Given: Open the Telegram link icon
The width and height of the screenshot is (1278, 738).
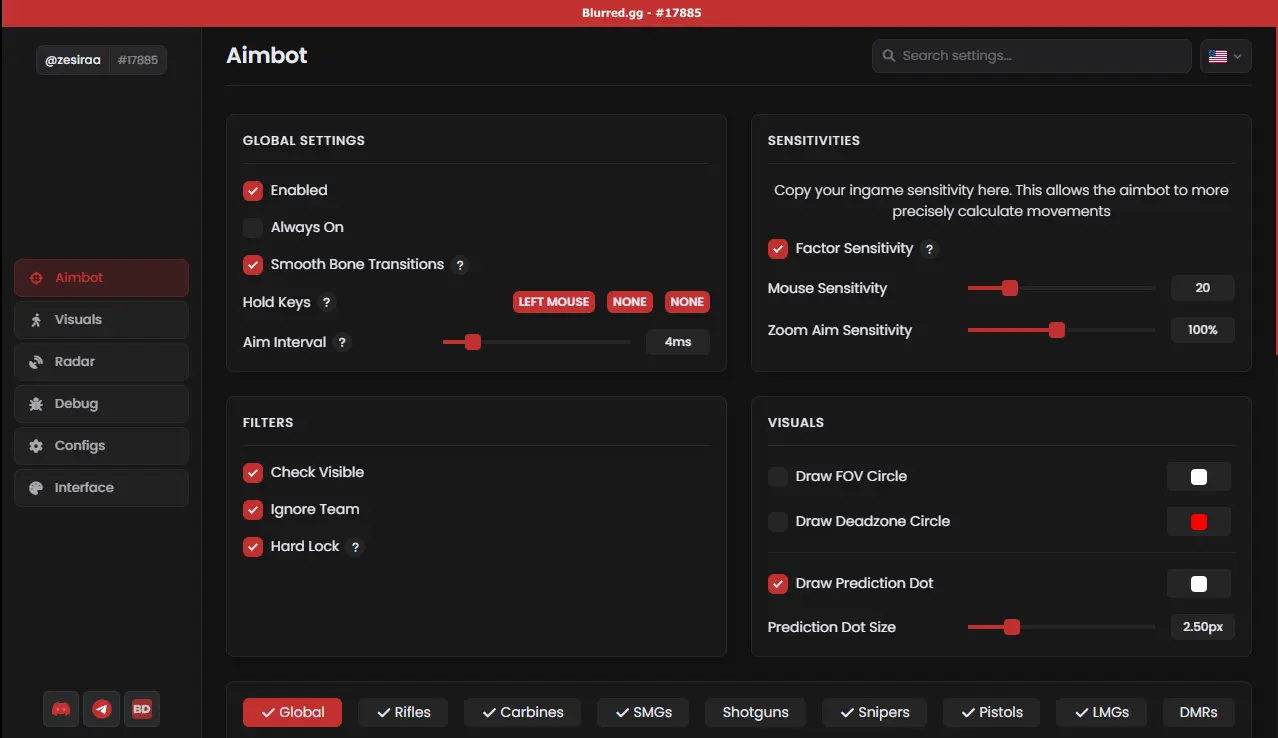Looking at the screenshot, I should (x=101, y=709).
